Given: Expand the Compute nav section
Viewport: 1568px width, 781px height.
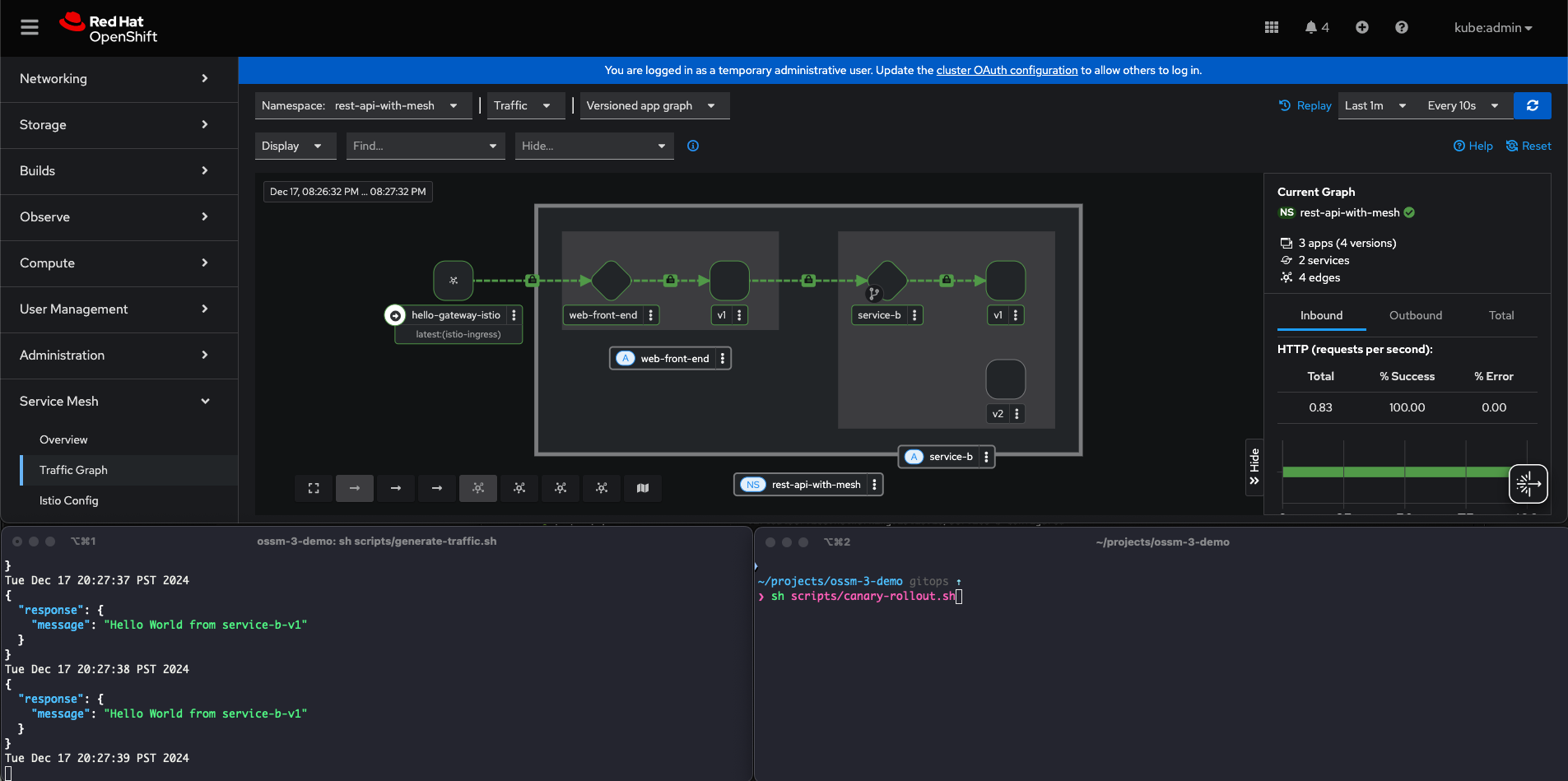Looking at the screenshot, I should coord(119,263).
